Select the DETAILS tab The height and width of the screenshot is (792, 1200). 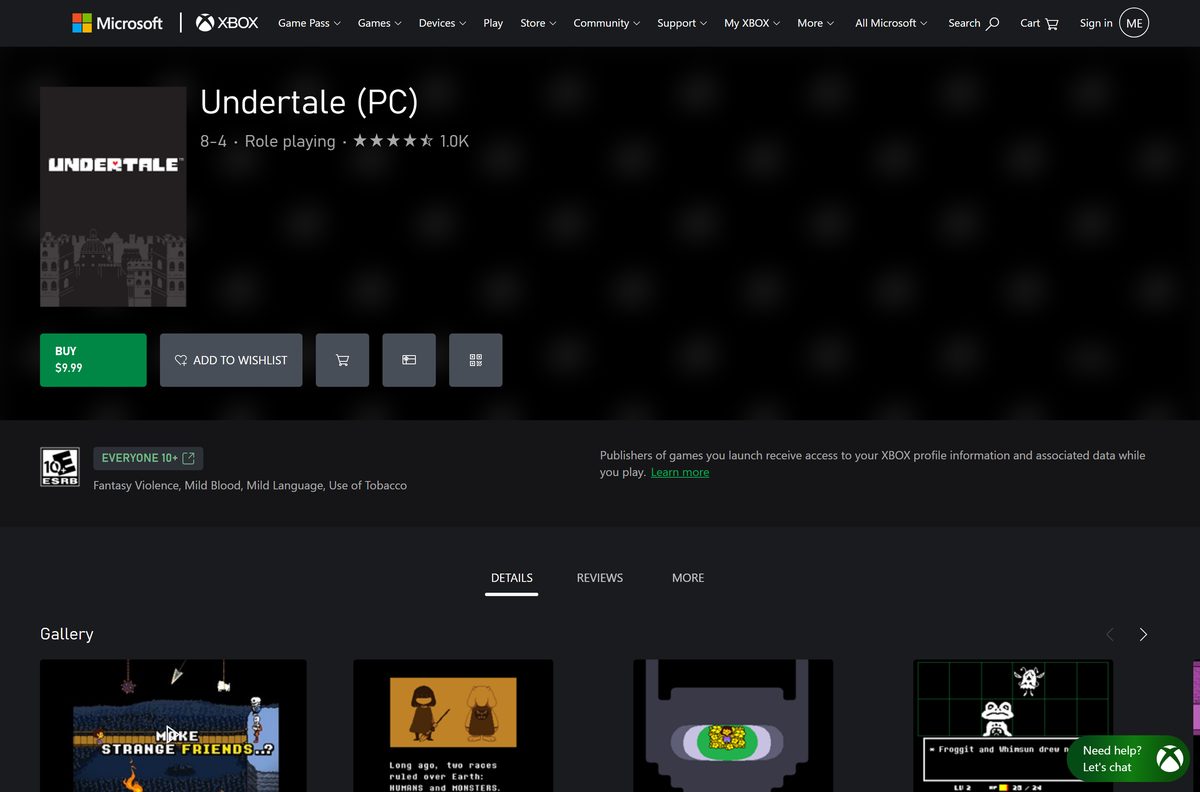tap(512, 578)
